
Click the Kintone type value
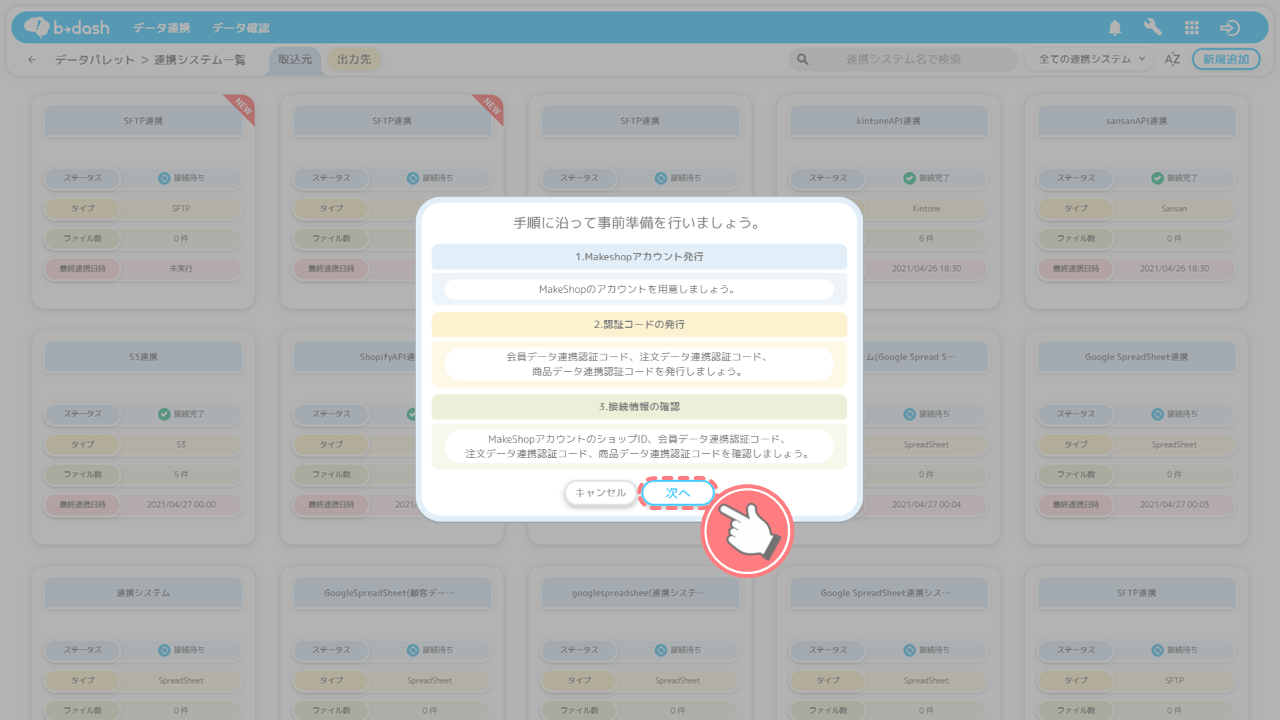tap(926, 209)
